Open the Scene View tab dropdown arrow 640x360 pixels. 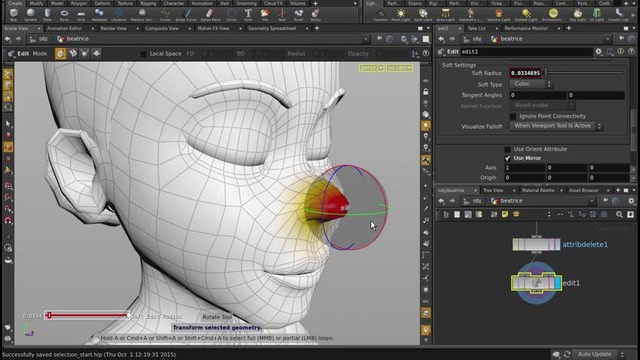39,29
